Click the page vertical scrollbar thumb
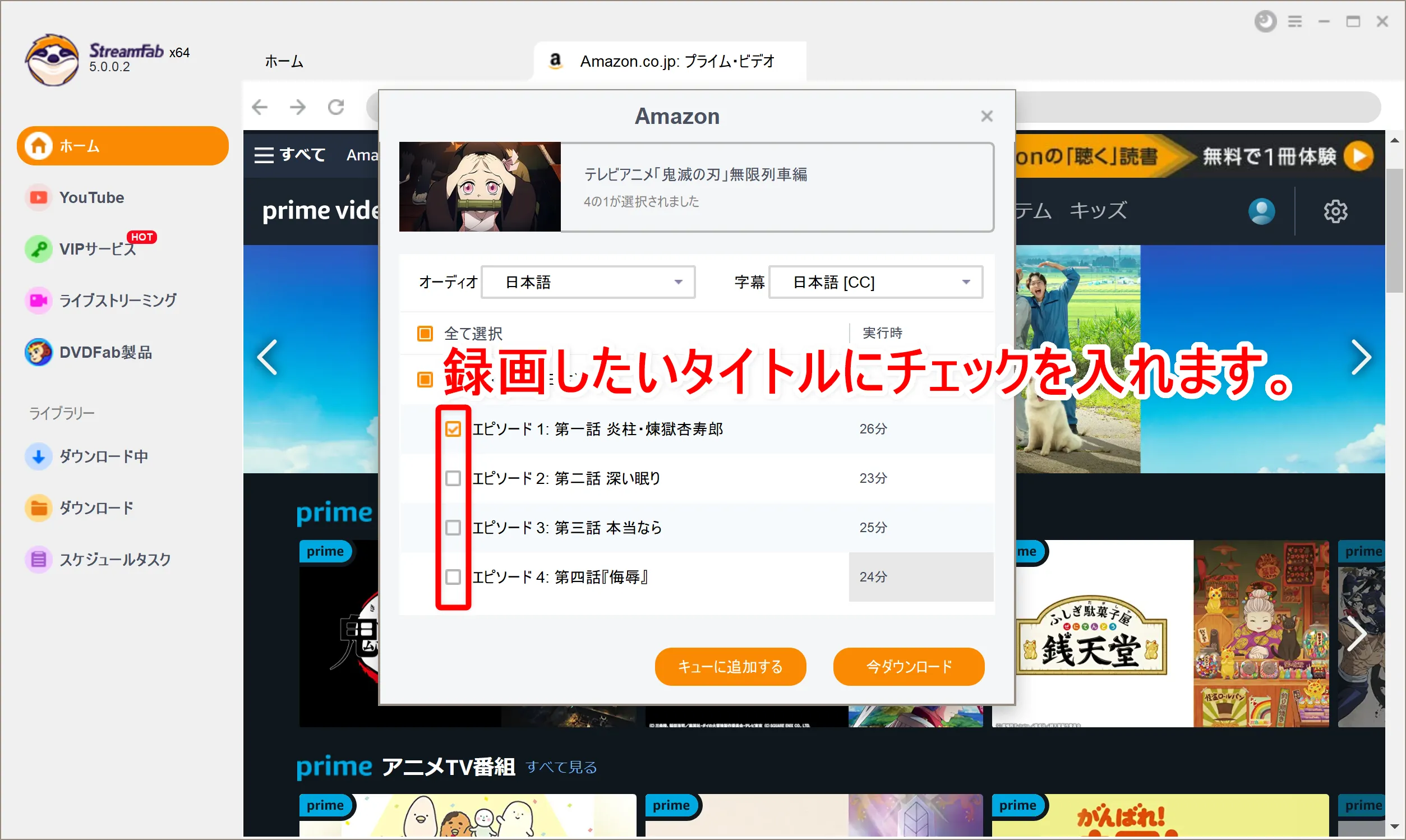This screenshot has height=840, width=1406. (x=1394, y=229)
